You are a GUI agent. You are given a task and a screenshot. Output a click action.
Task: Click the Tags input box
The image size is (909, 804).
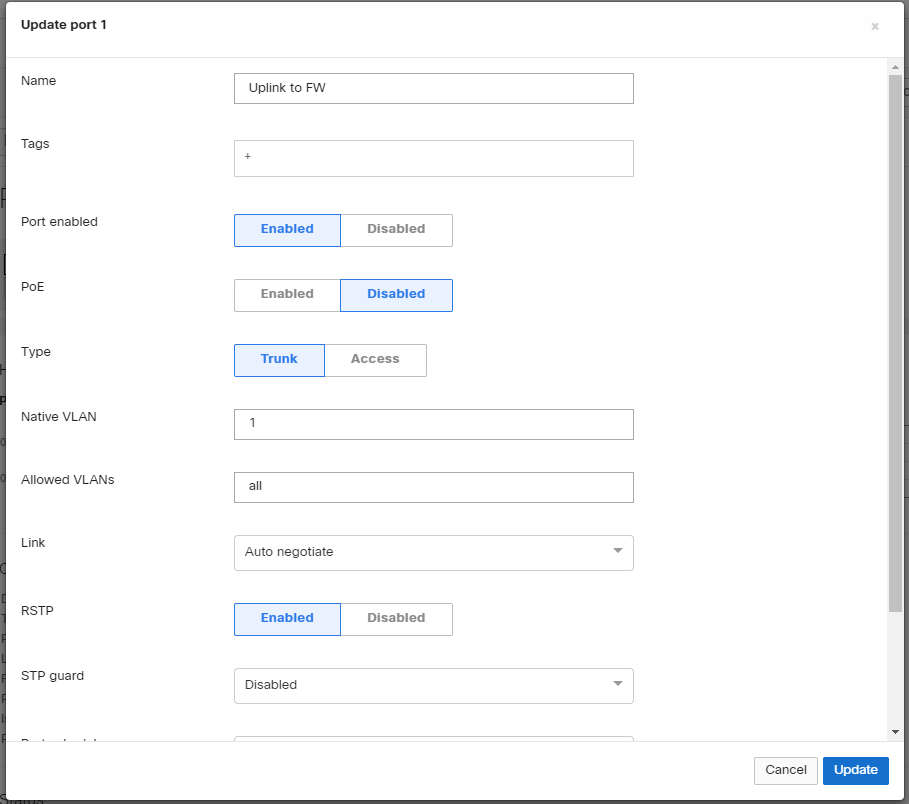pyautogui.click(x=433, y=158)
